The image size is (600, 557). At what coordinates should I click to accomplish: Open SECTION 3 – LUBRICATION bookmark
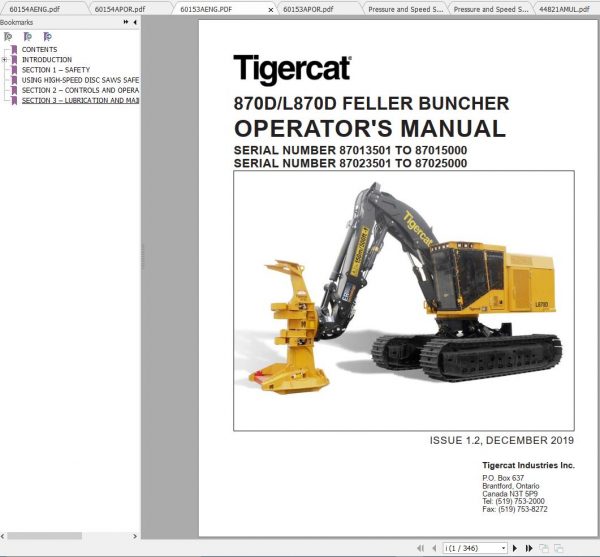80,100
